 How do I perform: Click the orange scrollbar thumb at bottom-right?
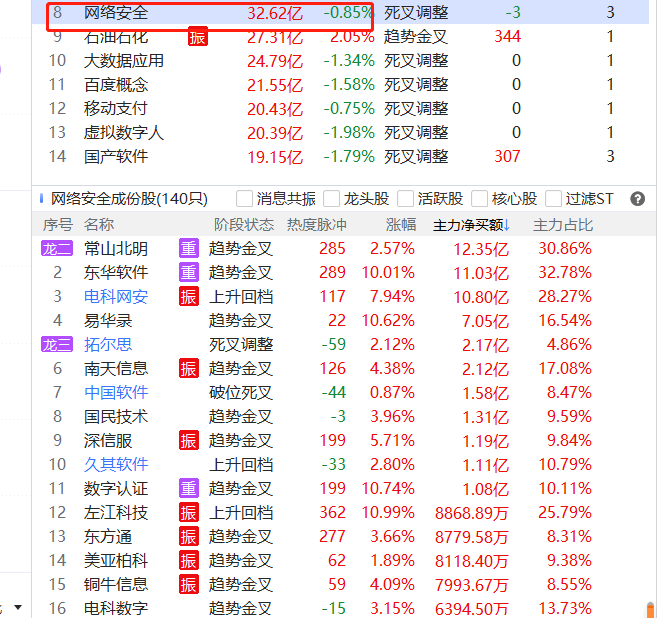click(x=651, y=610)
